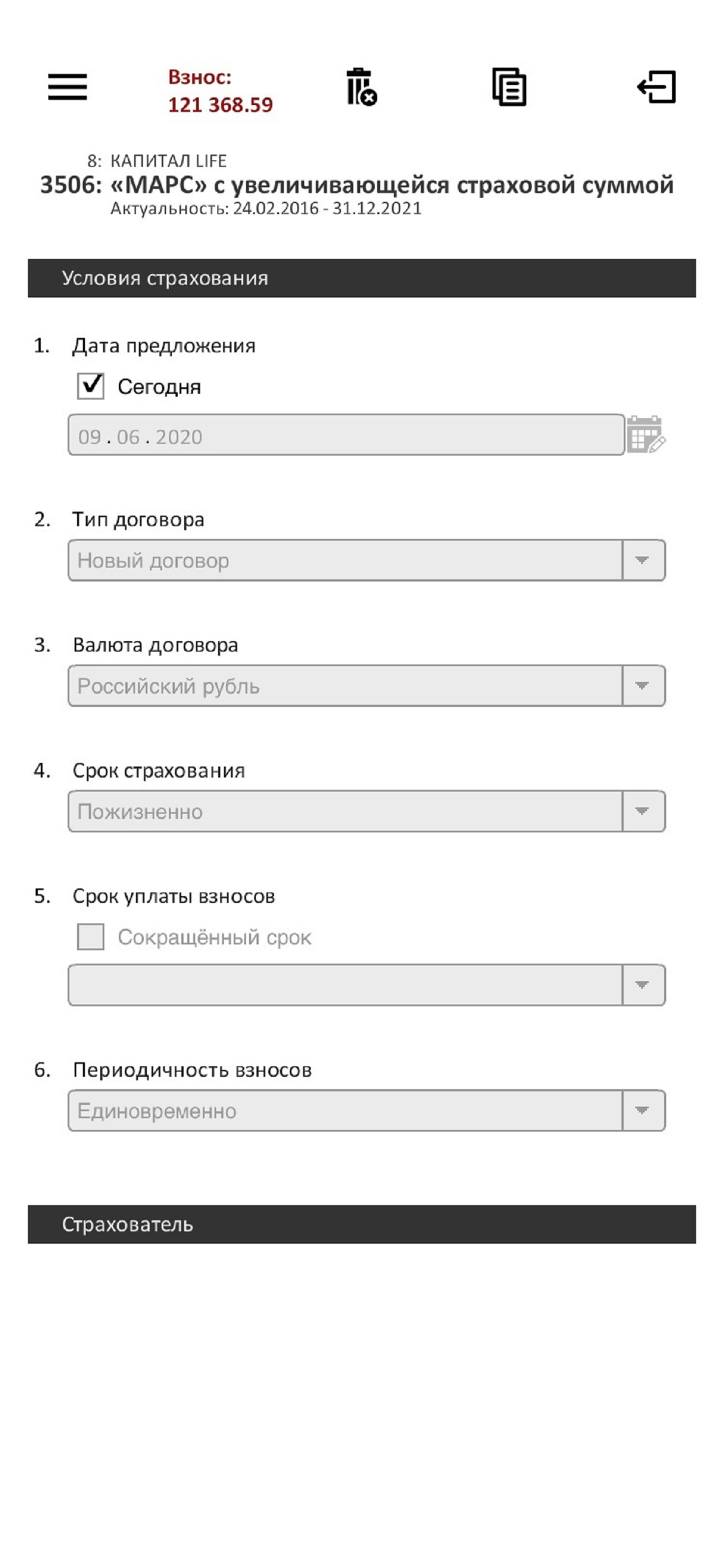The width and height of the screenshot is (724, 1568).
Task: Enable the Сокращённый срок checkbox
Action: (91, 936)
